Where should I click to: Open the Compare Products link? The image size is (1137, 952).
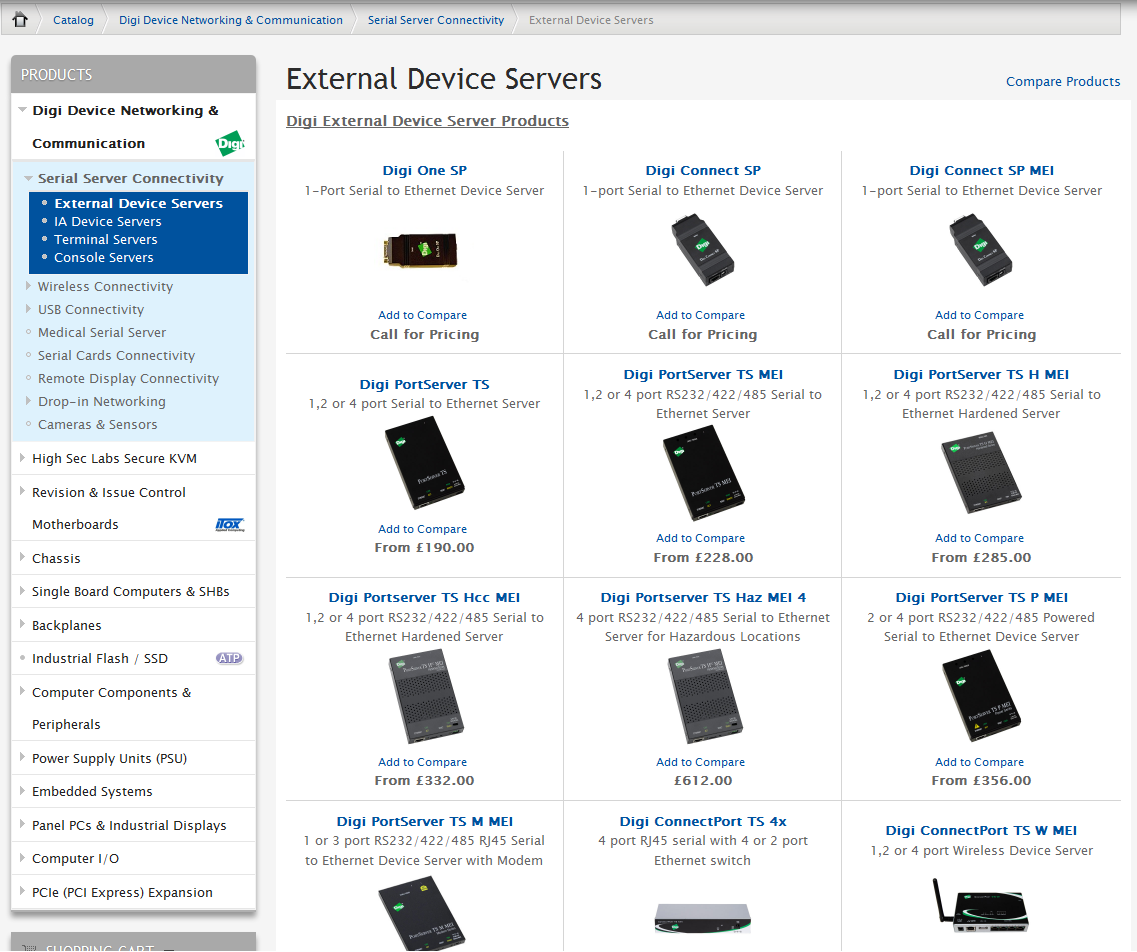[x=1062, y=81]
